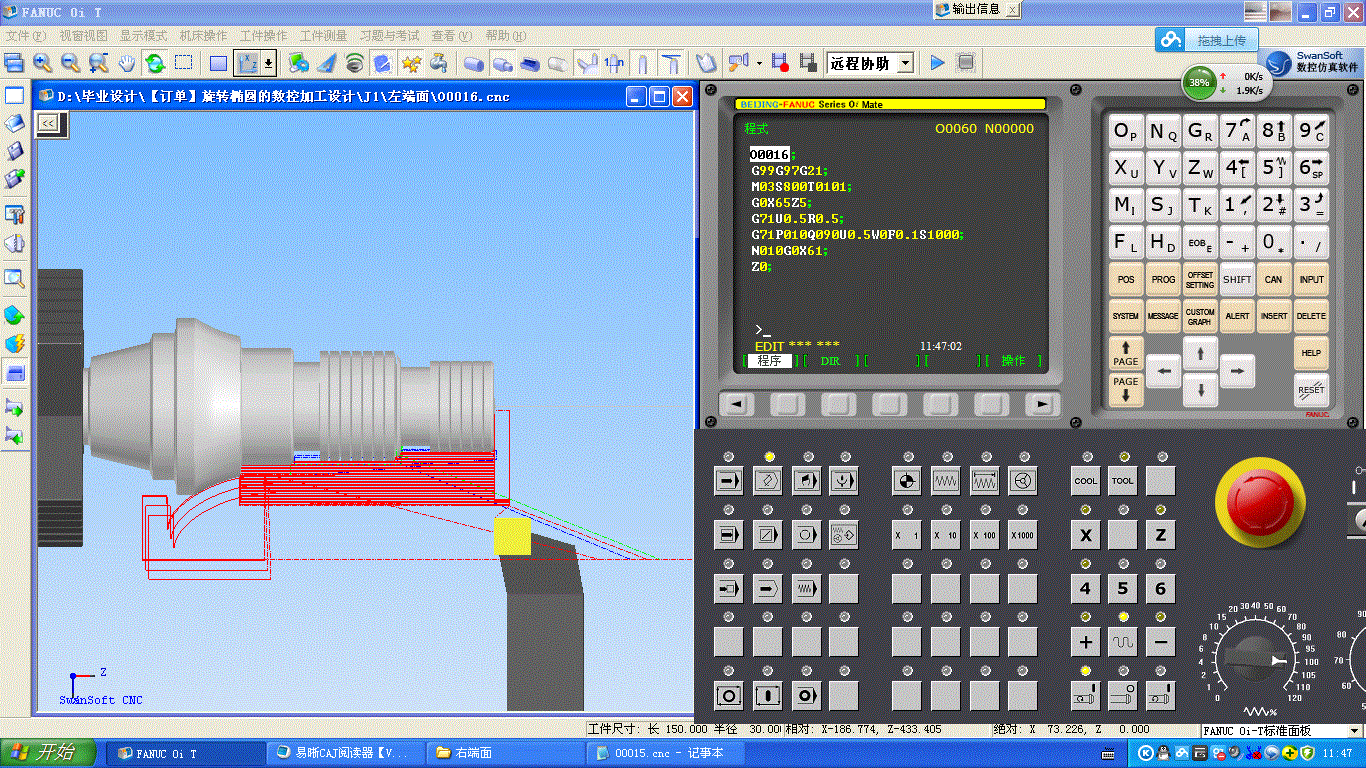Screen dimensions: 1366x768
Task: Select the Z axis key
Action: 1160,535
